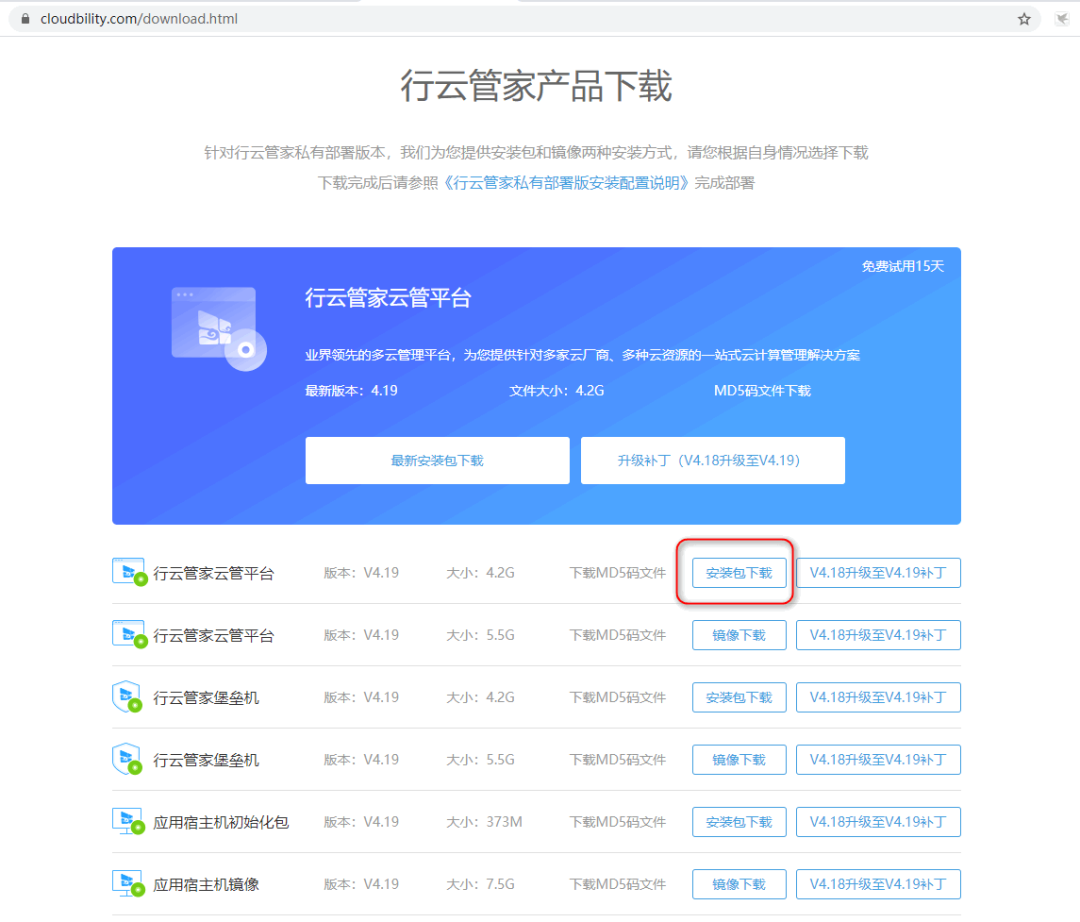1080x922 pixels.
Task: Click the 应用宿主机镜像 row name
Action: (206, 885)
